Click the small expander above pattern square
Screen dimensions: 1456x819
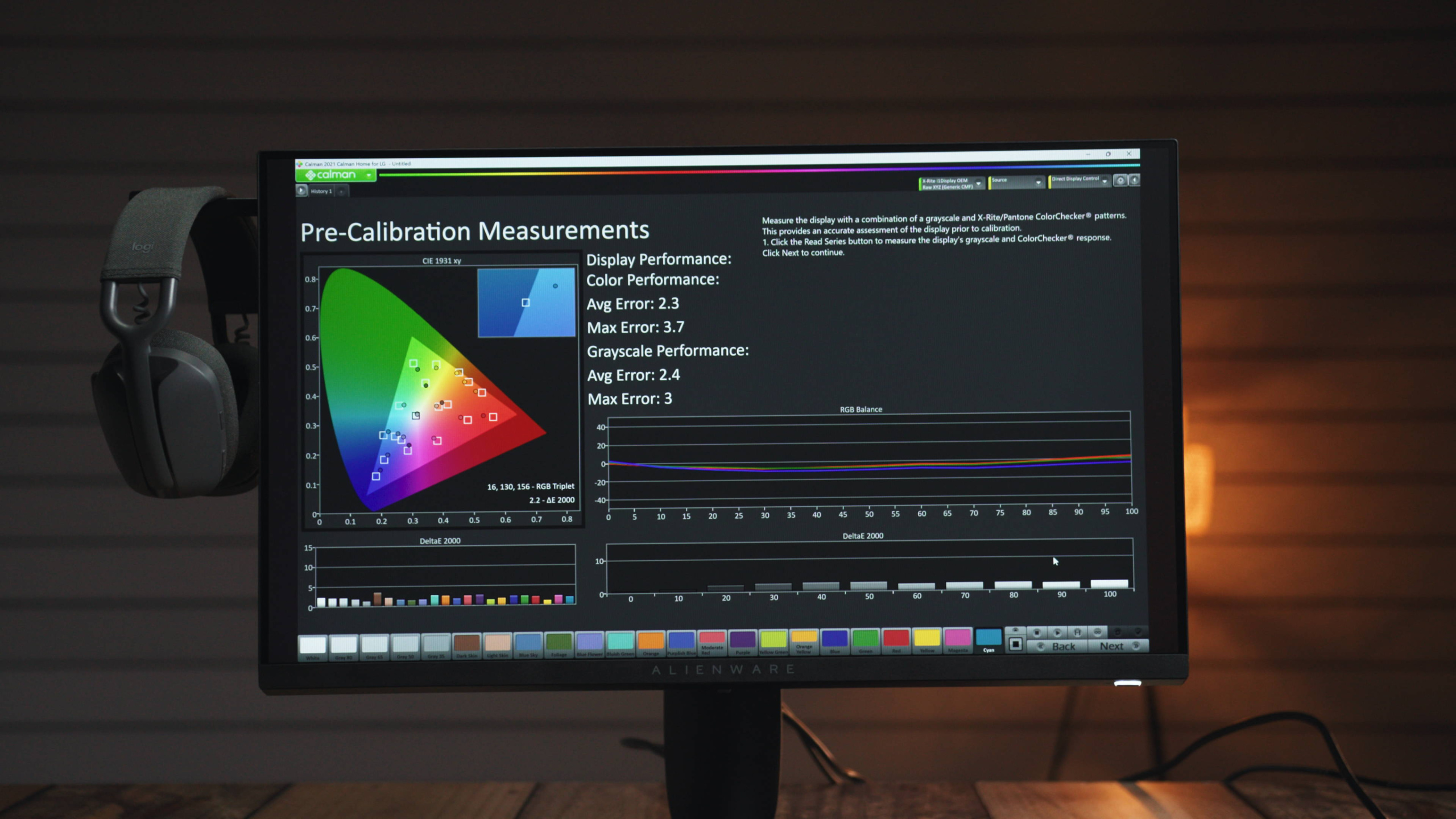click(1015, 630)
